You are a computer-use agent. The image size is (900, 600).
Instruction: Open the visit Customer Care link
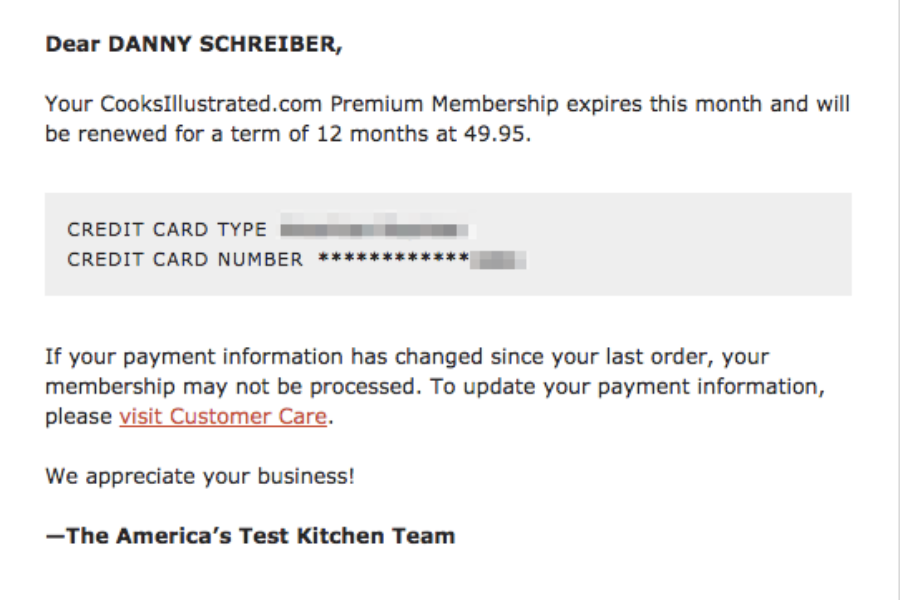[223, 416]
